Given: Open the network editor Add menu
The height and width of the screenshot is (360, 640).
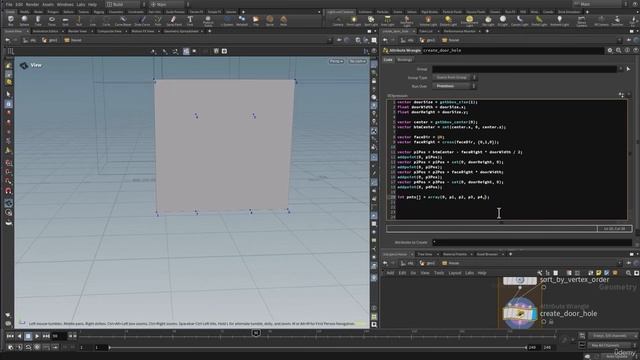Looking at the screenshot, I should [390, 273].
